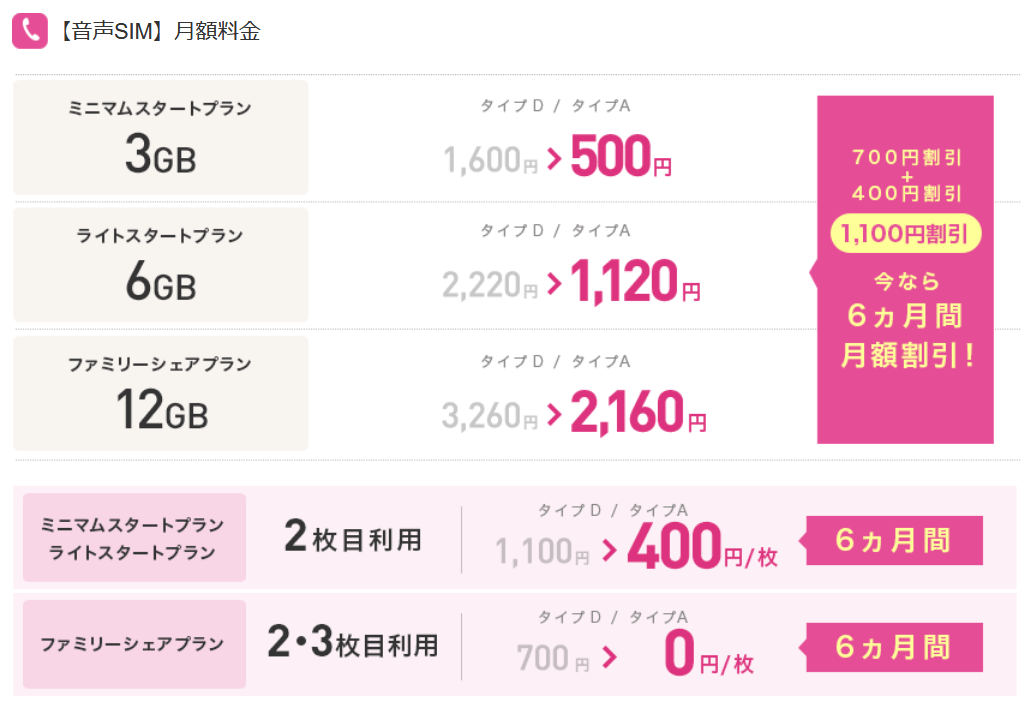The width and height of the screenshot is (1029, 708).
Task: Click the pink phone icon
Action: pos(29,30)
